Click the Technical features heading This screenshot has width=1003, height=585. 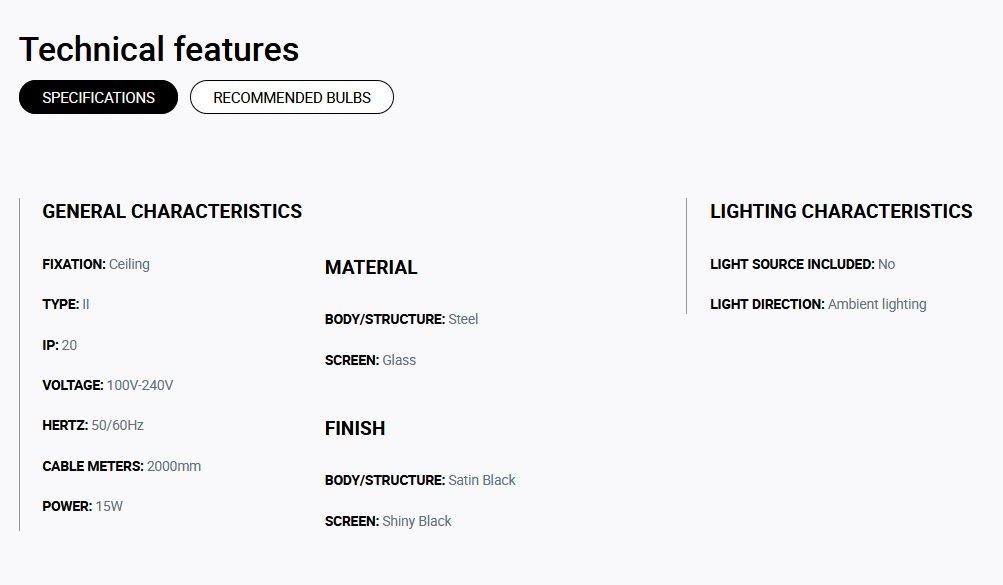(159, 49)
